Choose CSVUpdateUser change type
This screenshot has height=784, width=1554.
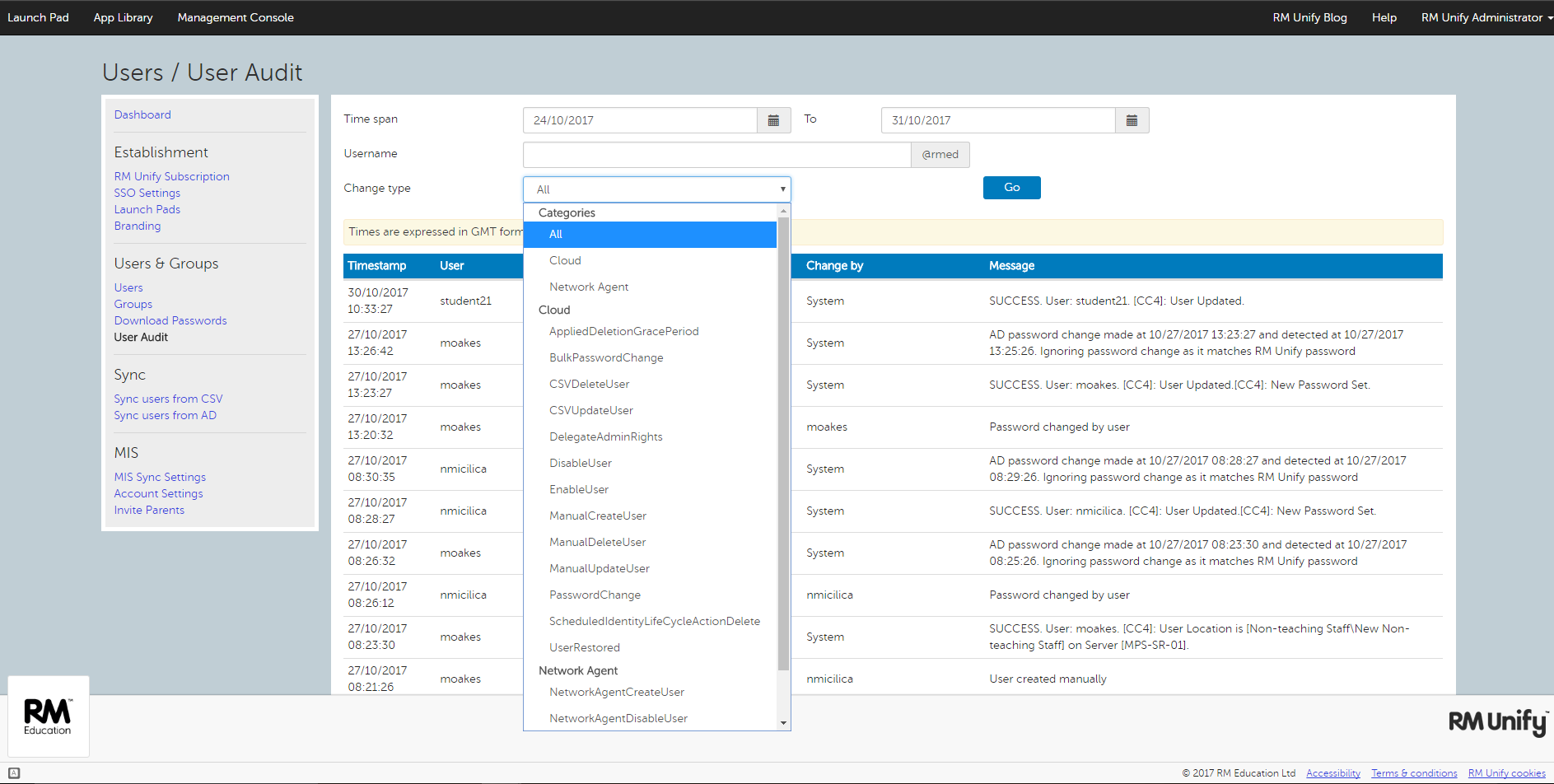coord(650,411)
